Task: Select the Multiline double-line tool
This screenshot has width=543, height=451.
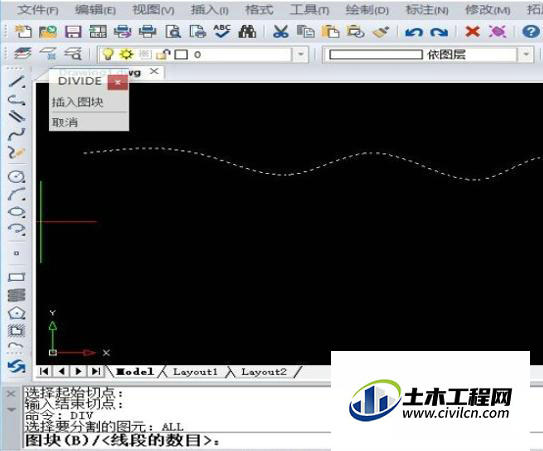Action: (x=17, y=116)
